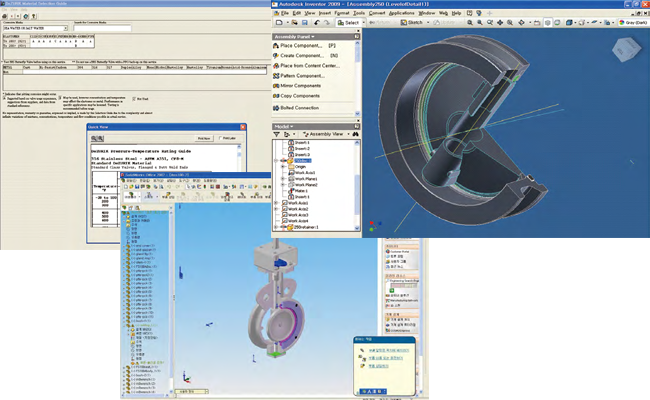
Task: Click the Pan view icon in Inventor
Action: pyautogui.click(x=500, y=22)
